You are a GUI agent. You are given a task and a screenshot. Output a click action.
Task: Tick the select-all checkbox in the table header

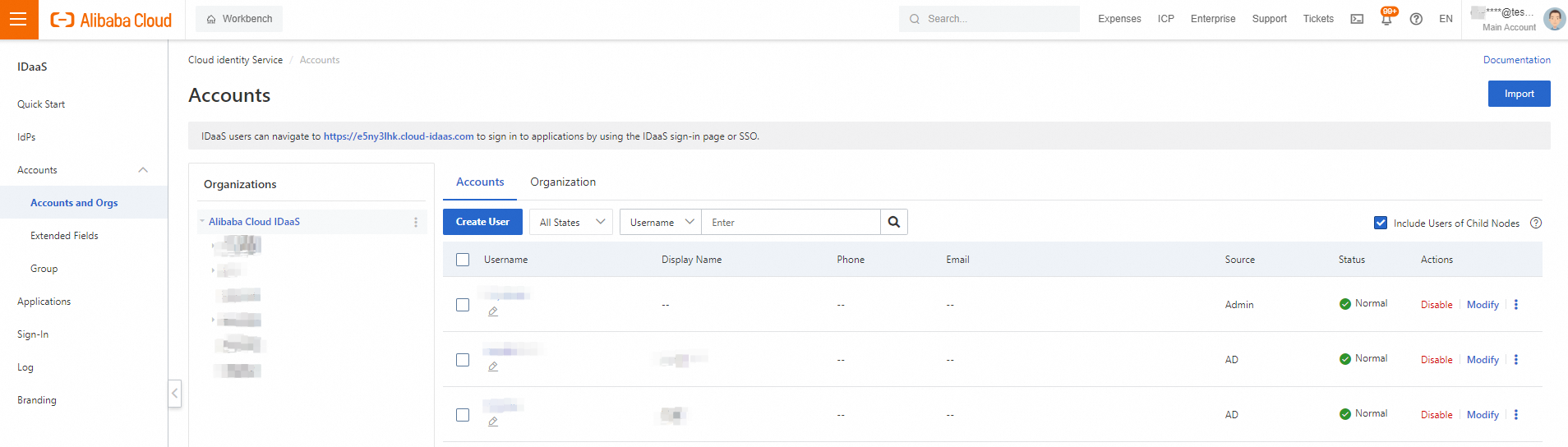(463, 260)
